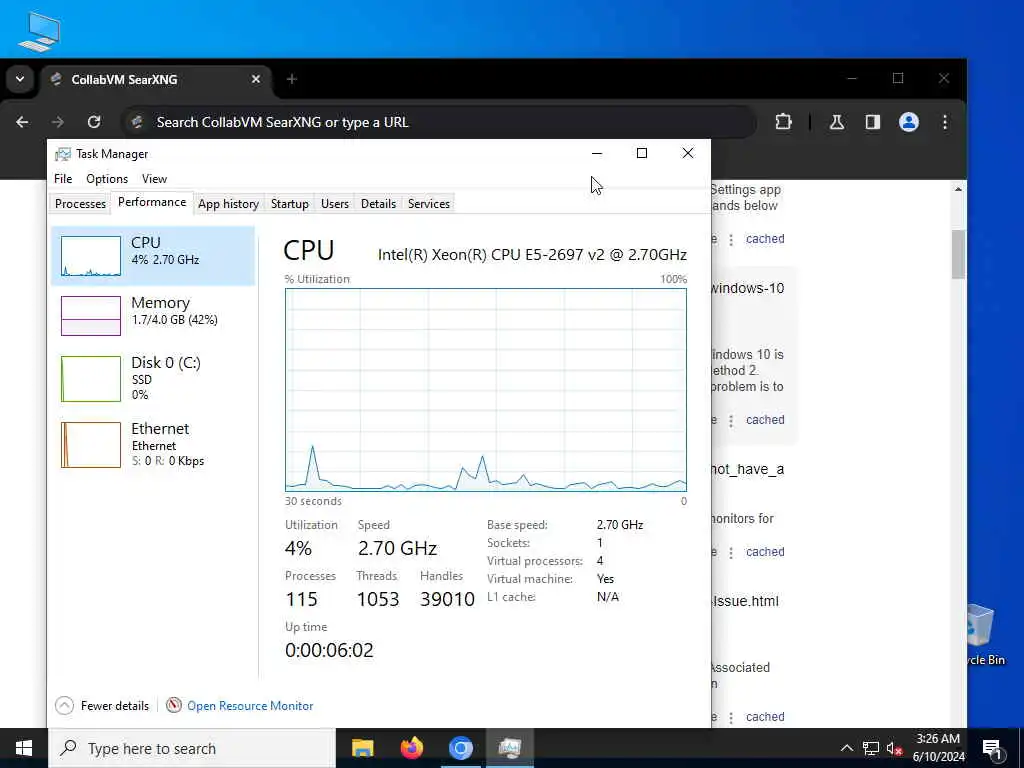The width and height of the screenshot is (1024, 768).
Task: Go back in Chrome
Action: [x=22, y=122]
